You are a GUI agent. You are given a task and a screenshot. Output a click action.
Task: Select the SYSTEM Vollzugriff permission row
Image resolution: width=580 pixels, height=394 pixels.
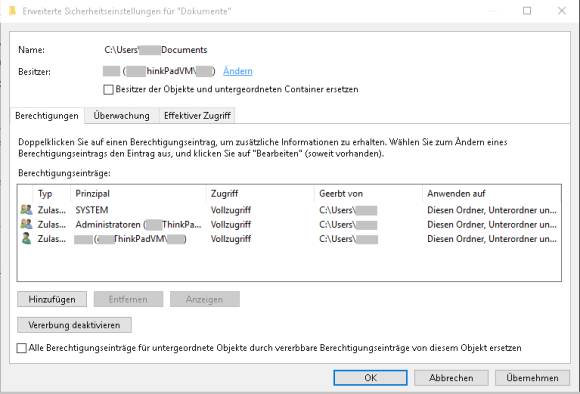pos(289,210)
